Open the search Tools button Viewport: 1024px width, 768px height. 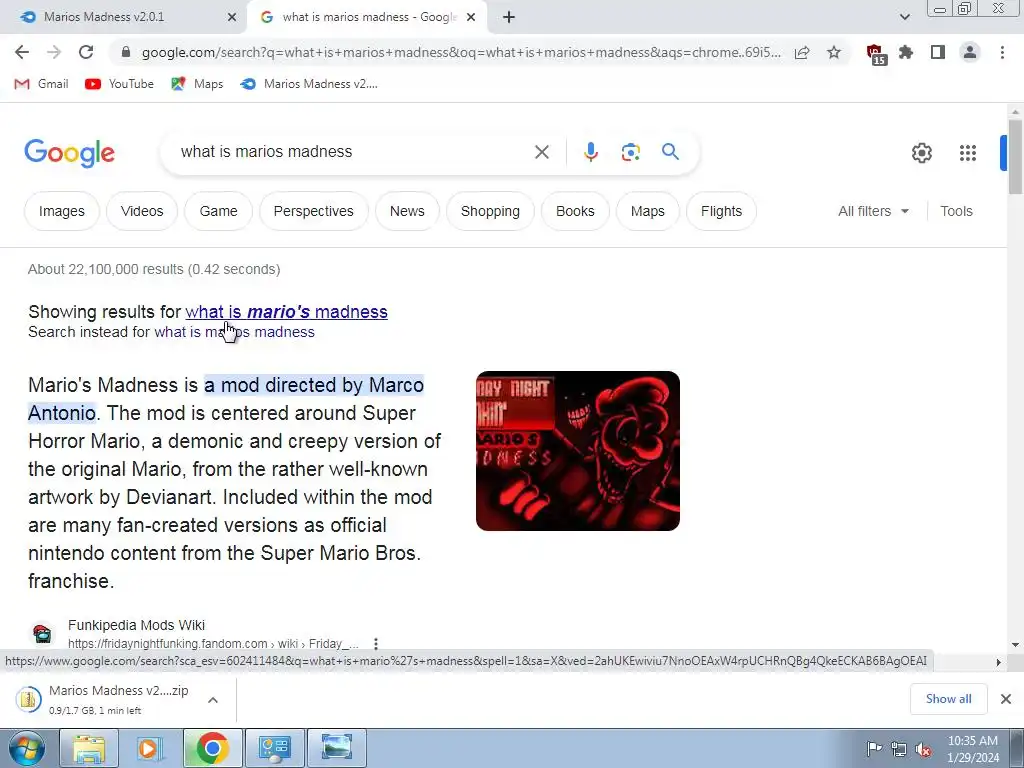[956, 211]
